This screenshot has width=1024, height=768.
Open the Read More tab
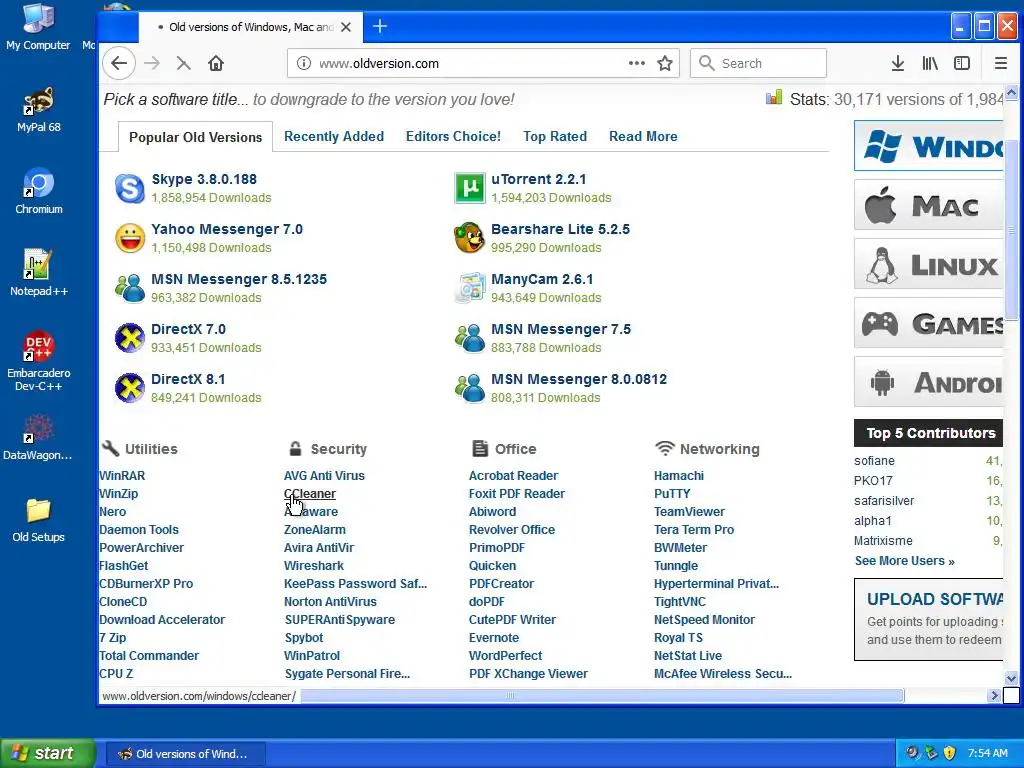click(643, 136)
